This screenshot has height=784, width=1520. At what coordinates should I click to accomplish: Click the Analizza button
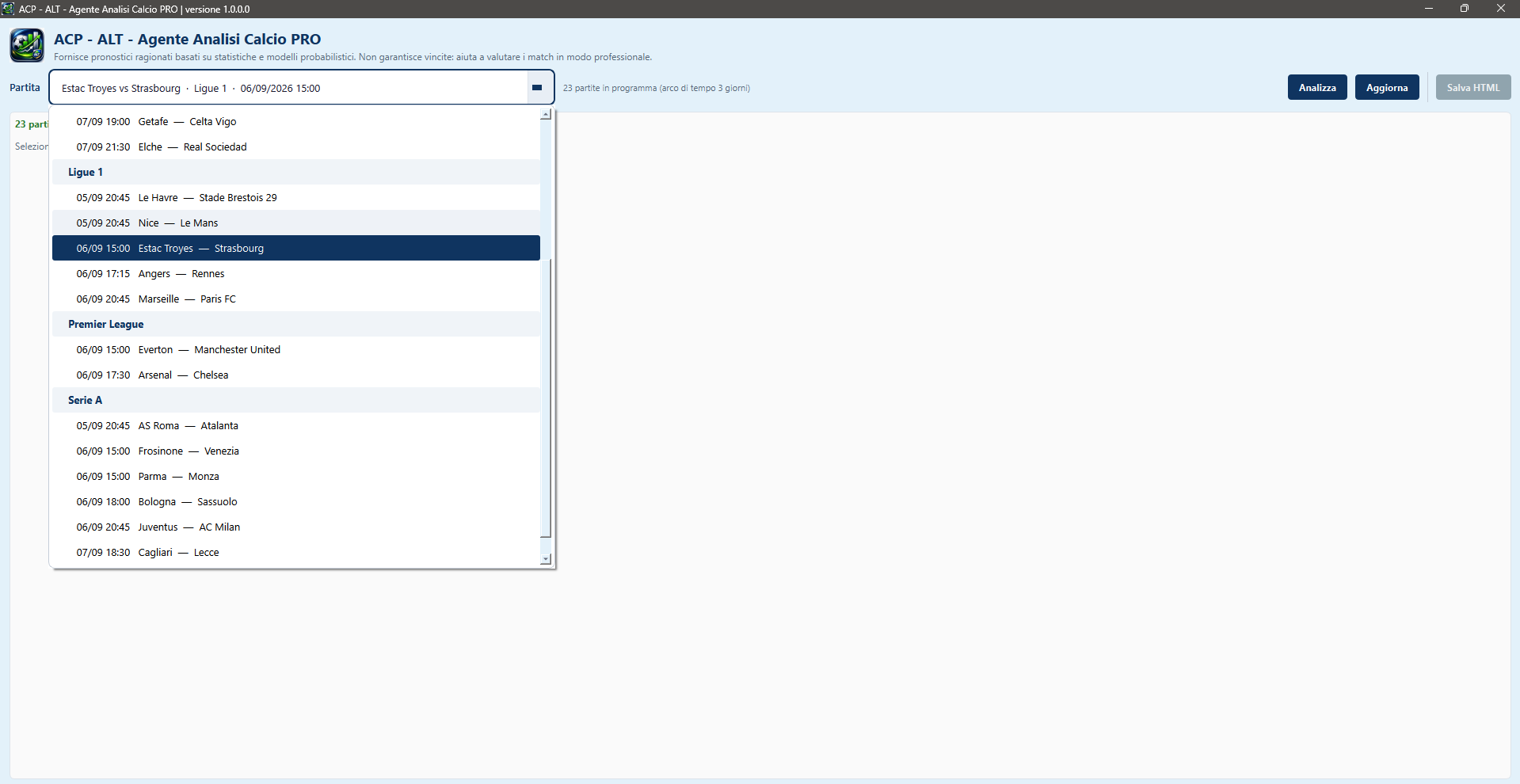pos(1317,87)
